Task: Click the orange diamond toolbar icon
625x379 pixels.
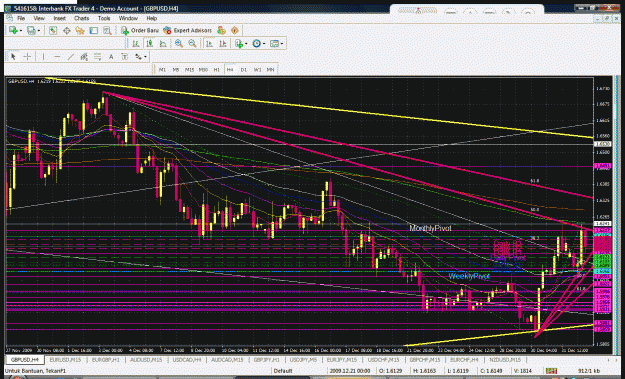Action: click(x=235, y=30)
